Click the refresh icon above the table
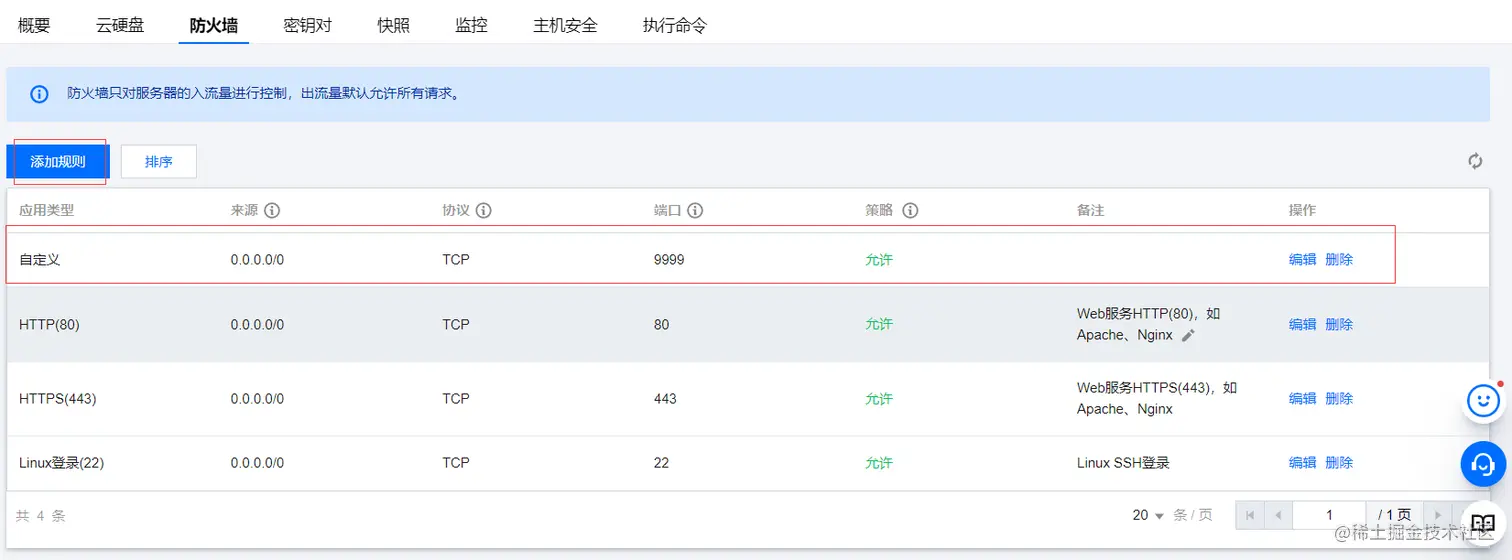Image resolution: width=1512 pixels, height=560 pixels. pos(1475,161)
